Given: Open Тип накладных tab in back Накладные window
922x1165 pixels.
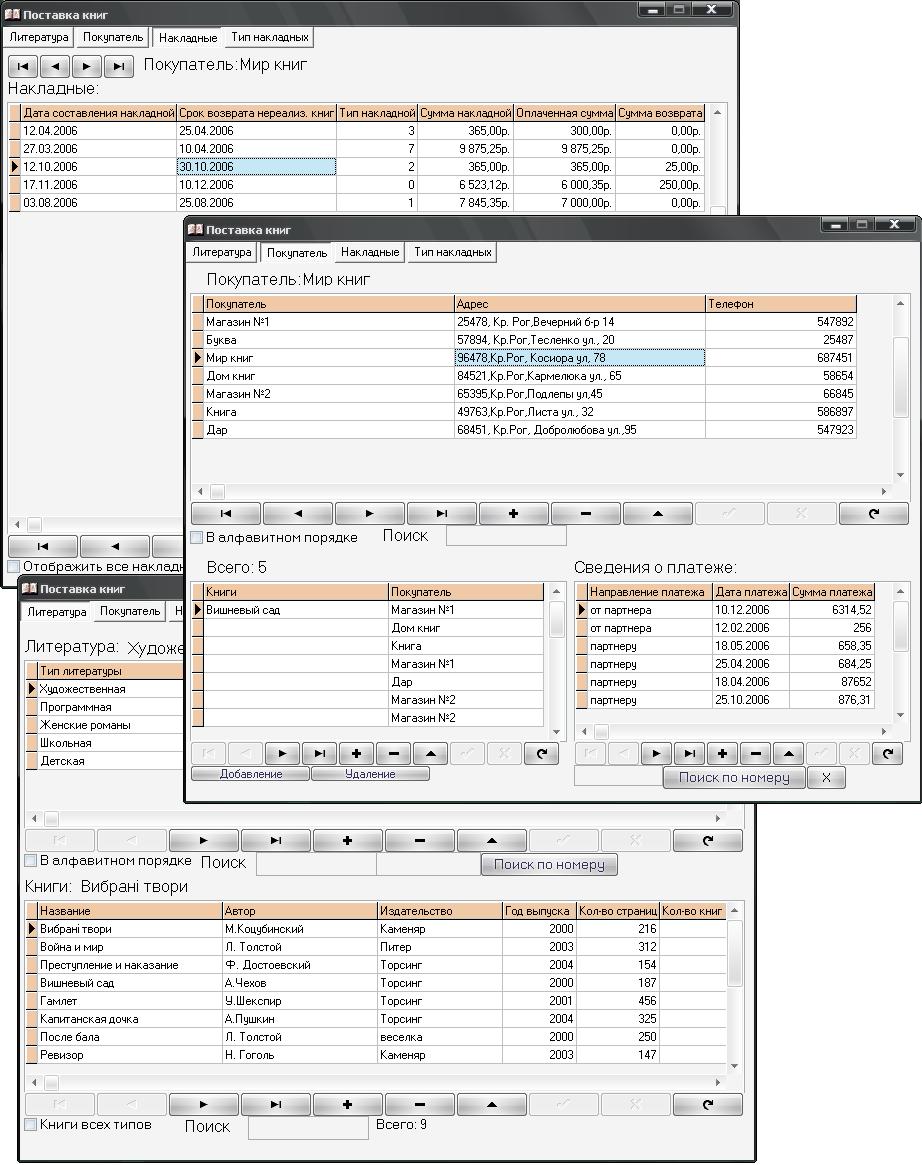Looking at the screenshot, I should point(270,37).
